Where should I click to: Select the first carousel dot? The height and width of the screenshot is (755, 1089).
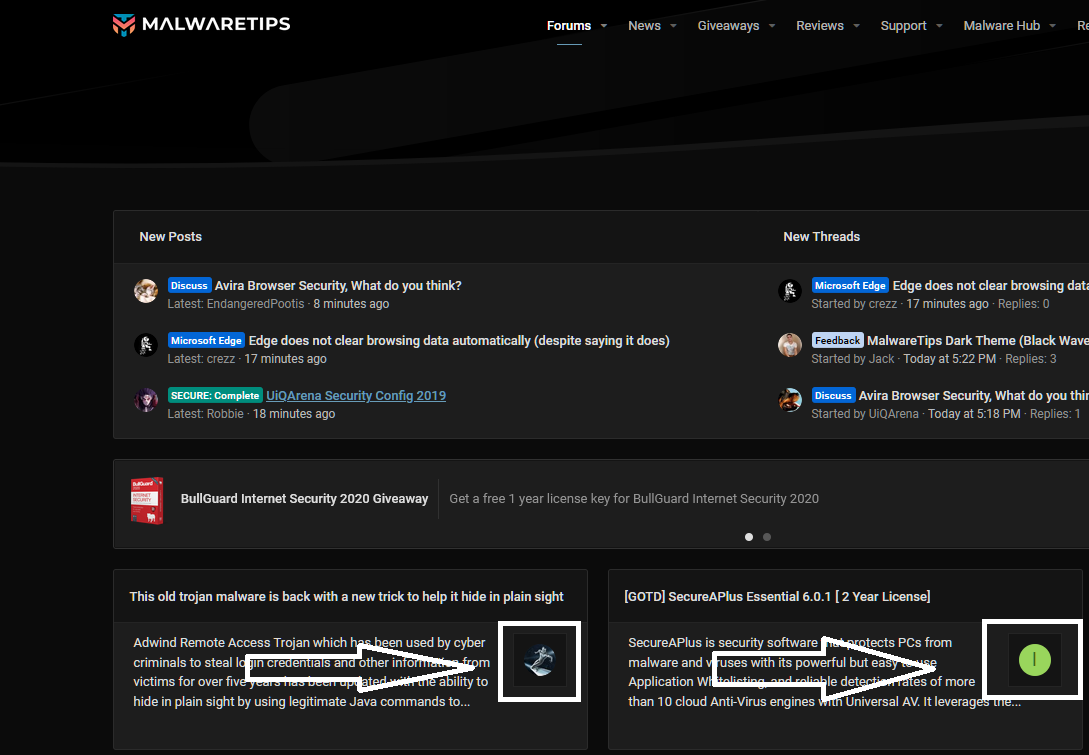pyautogui.click(x=749, y=537)
